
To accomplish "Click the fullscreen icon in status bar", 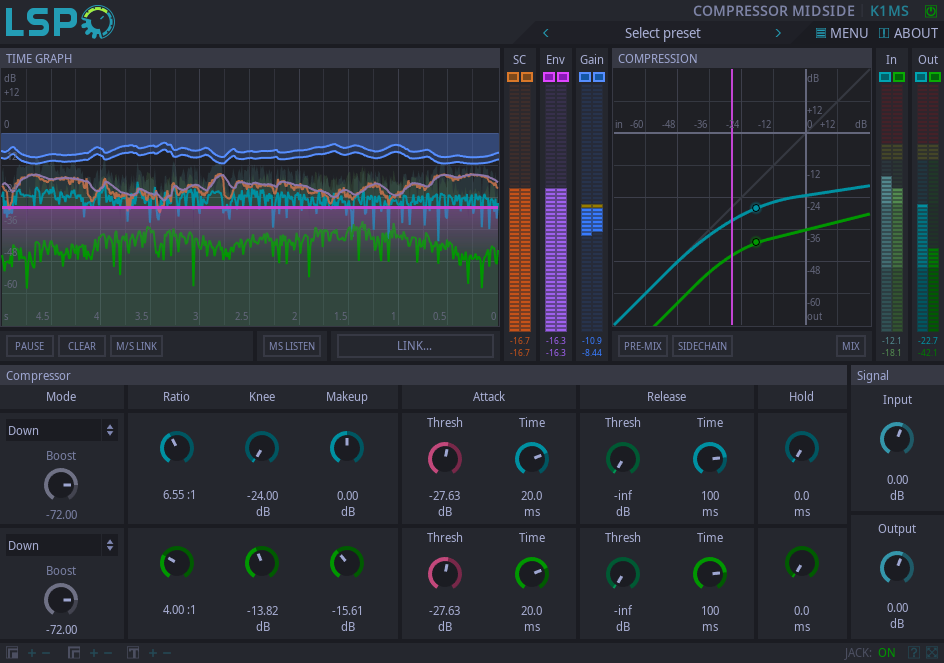I will coord(932,653).
